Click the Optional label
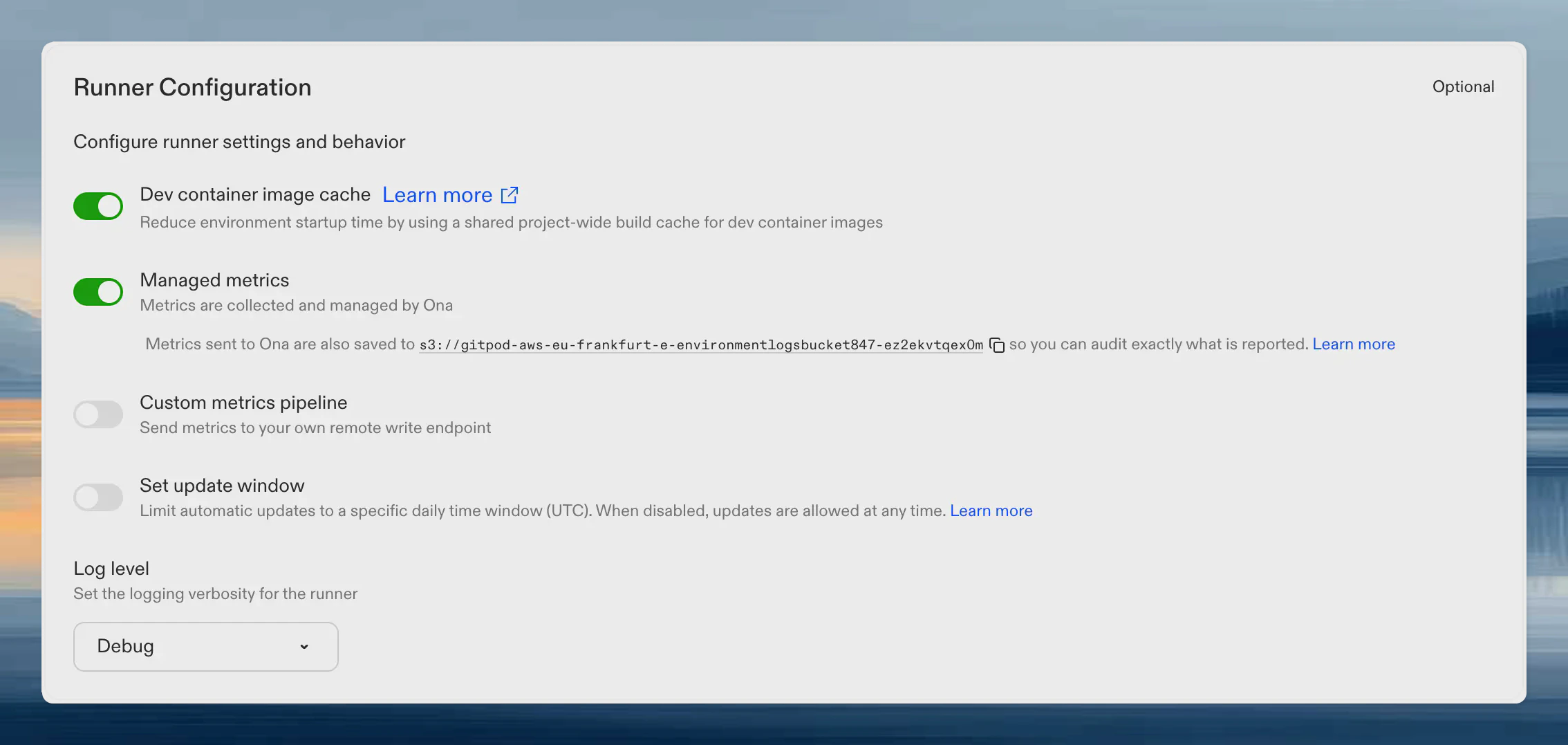The image size is (1568, 745). point(1463,86)
